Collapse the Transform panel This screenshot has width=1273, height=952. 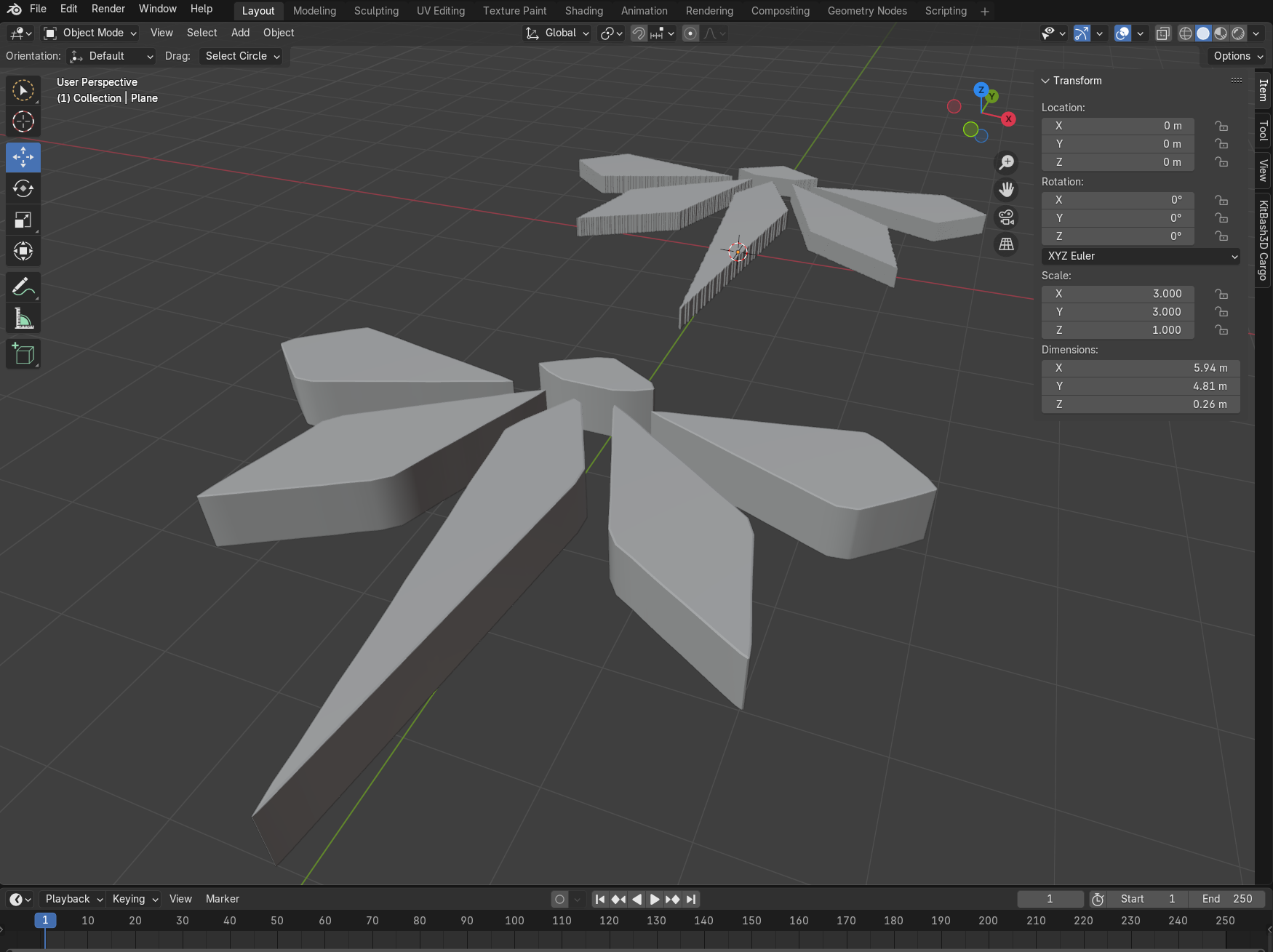click(1045, 81)
